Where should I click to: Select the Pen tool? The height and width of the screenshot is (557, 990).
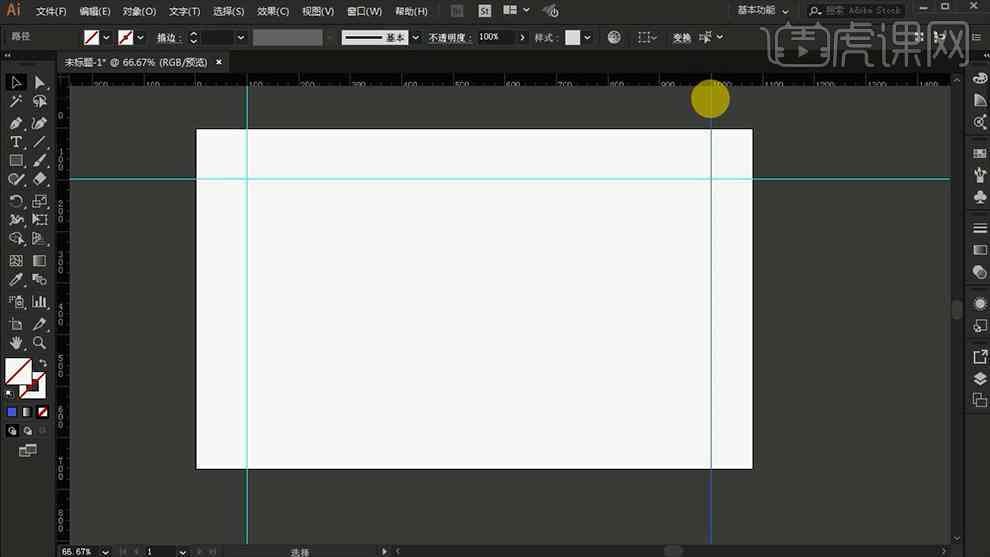(16, 123)
